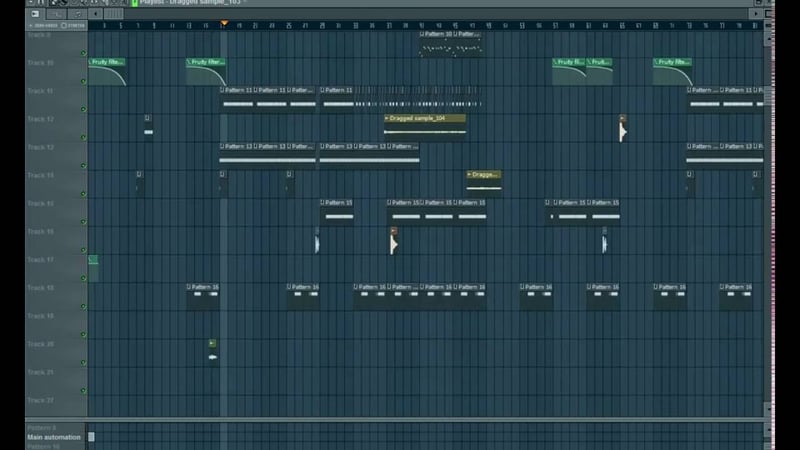The width and height of the screenshot is (800, 450).
Task: Click the third playlist toolbar button
Action: 78,14
